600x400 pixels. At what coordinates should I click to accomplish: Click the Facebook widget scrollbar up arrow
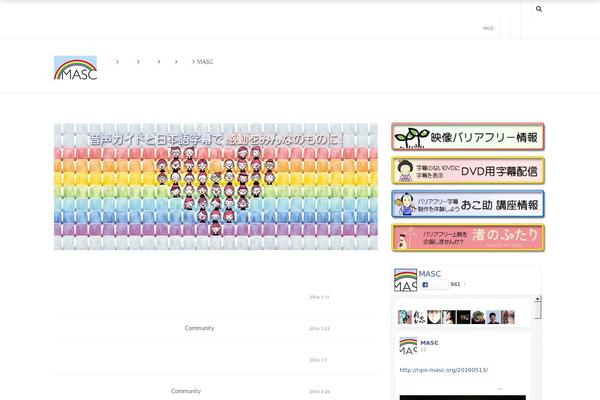click(538, 299)
